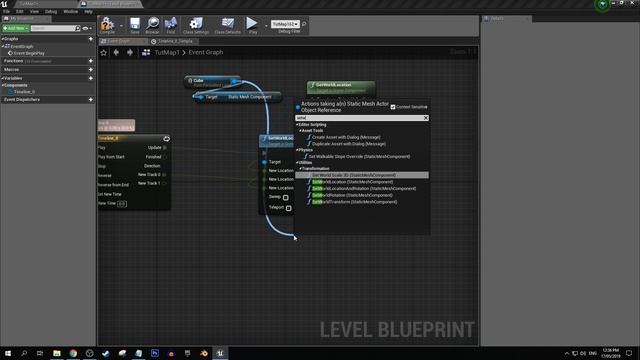Screen dimensions: 640x360
Task: Save the blueprint with the Save icon
Action: point(135,24)
